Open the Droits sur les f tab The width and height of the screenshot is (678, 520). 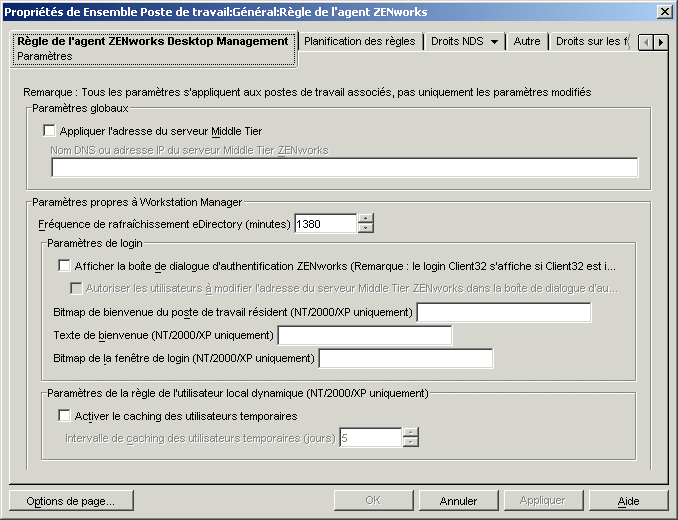pyautogui.click(x=590, y=41)
